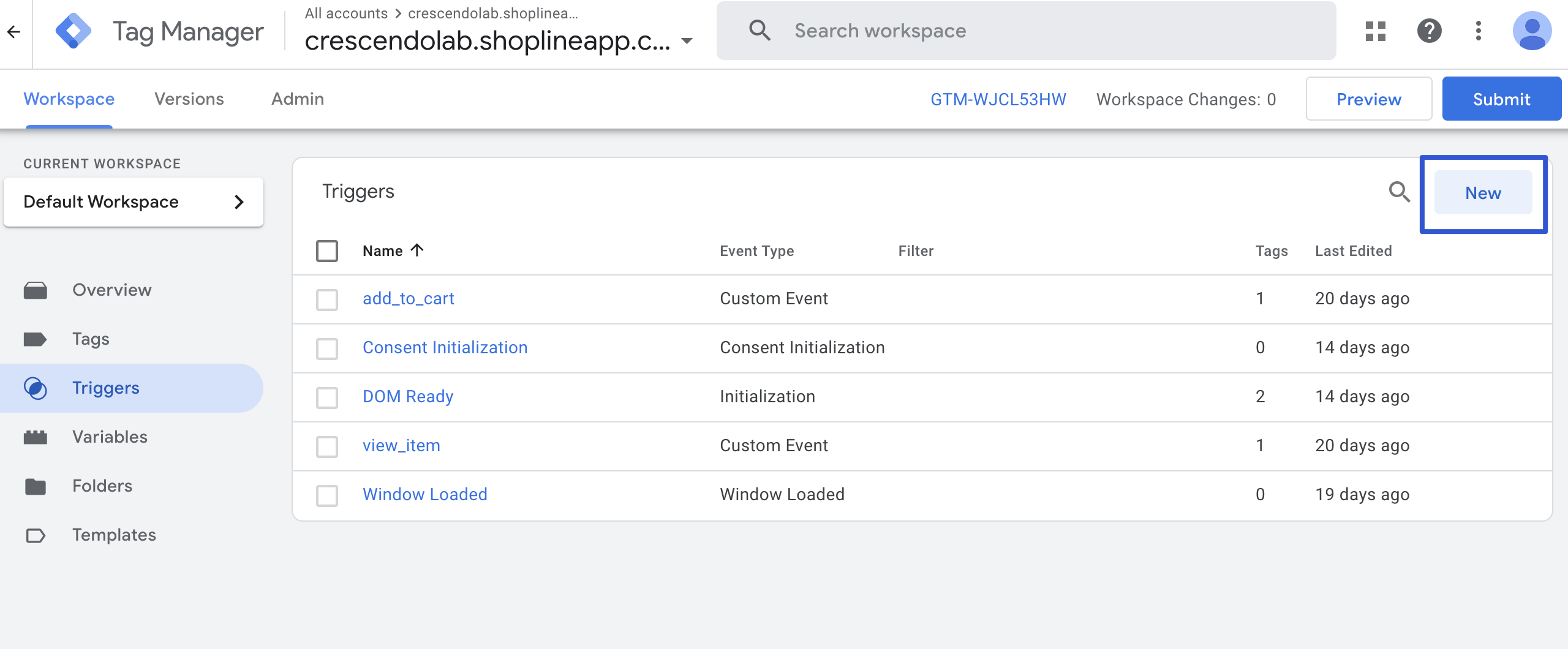Open Variables in the sidebar
The height and width of the screenshot is (649, 1568).
click(110, 437)
